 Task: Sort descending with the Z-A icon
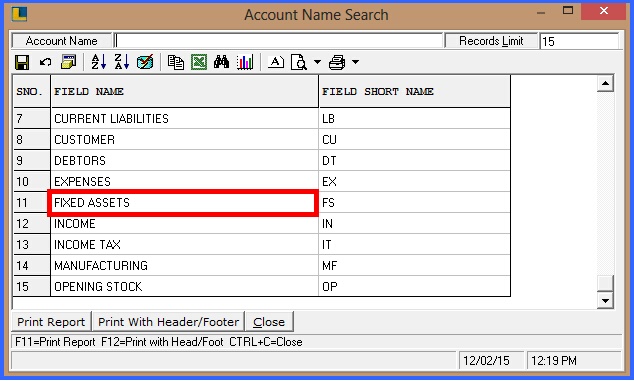(x=122, y=62)
